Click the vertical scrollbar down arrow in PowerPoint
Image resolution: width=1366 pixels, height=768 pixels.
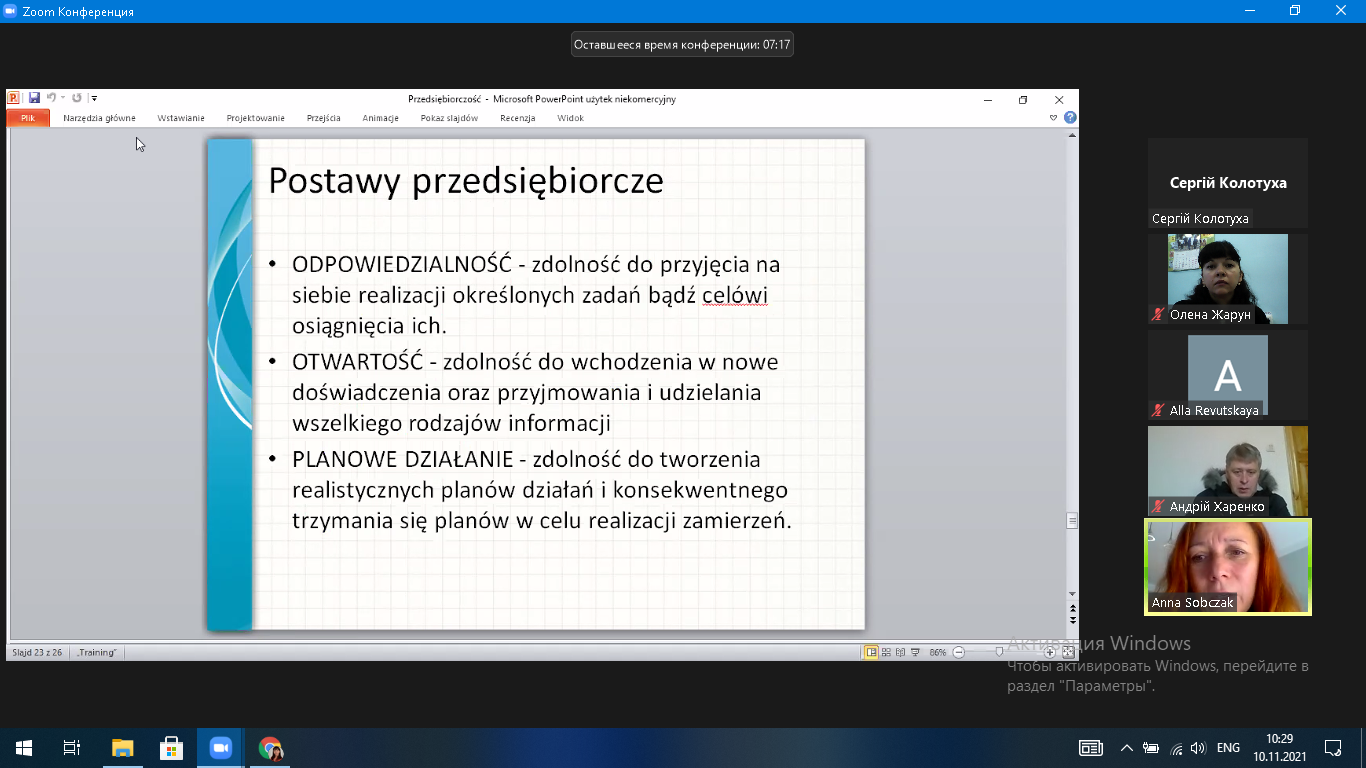click(x=1073, y=595)
